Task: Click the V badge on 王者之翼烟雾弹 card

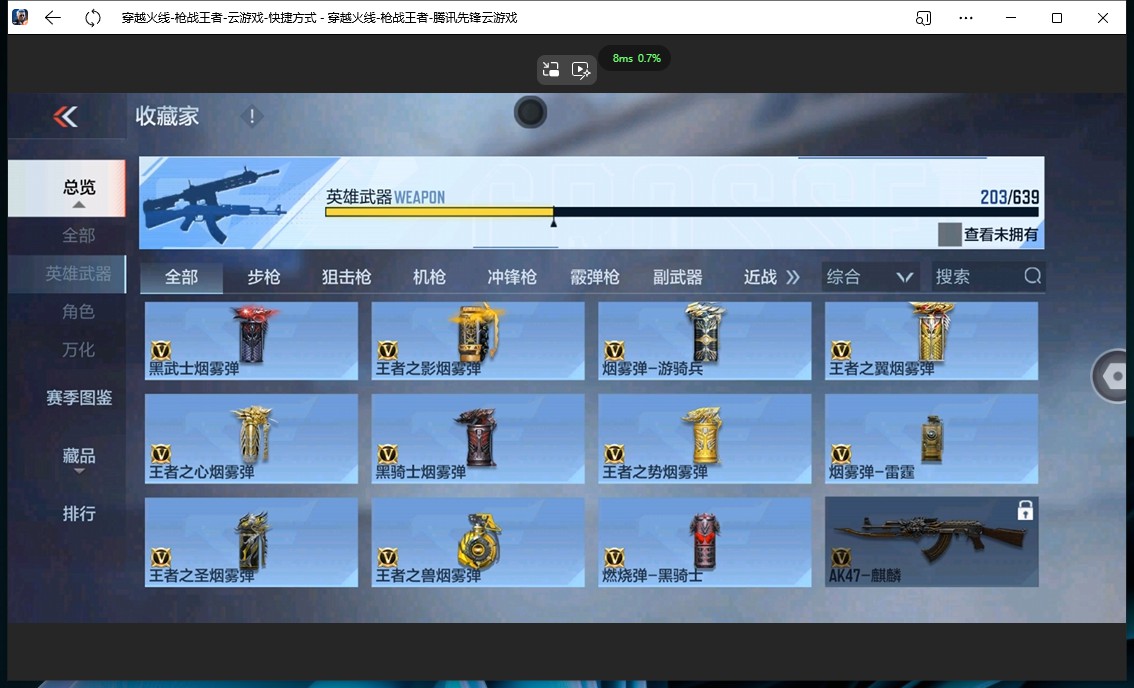Action: click(840, 350)
